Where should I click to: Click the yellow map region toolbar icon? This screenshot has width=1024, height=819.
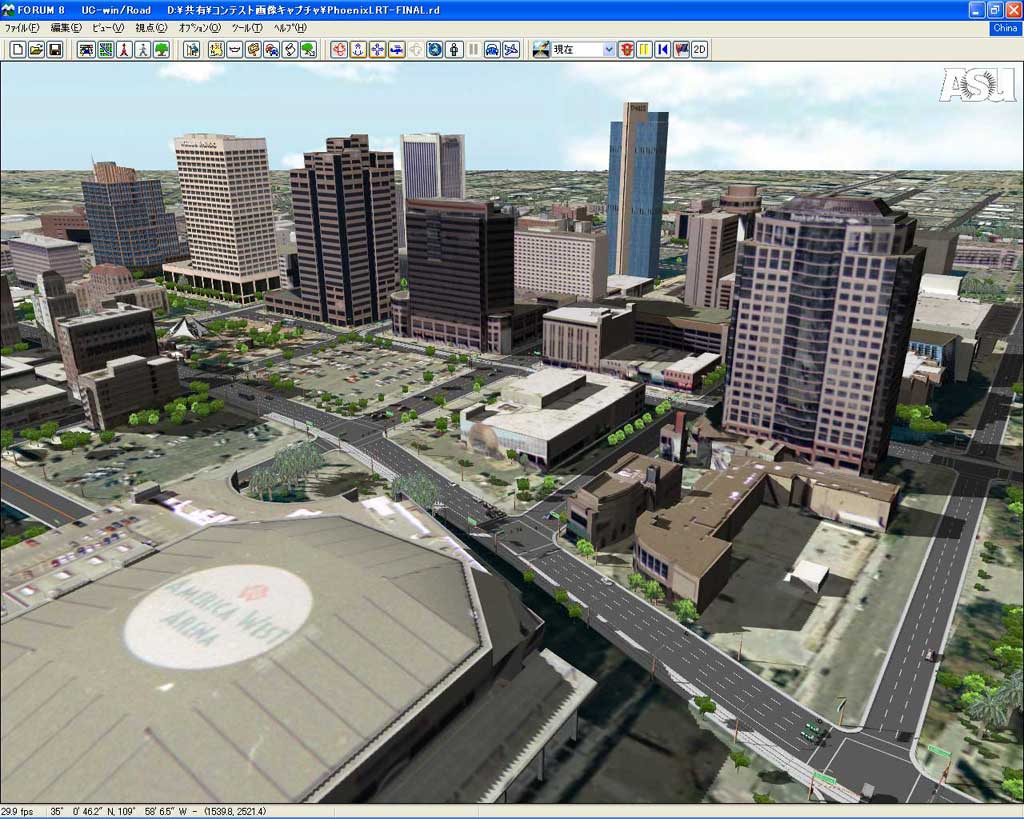tap(216, 50)
